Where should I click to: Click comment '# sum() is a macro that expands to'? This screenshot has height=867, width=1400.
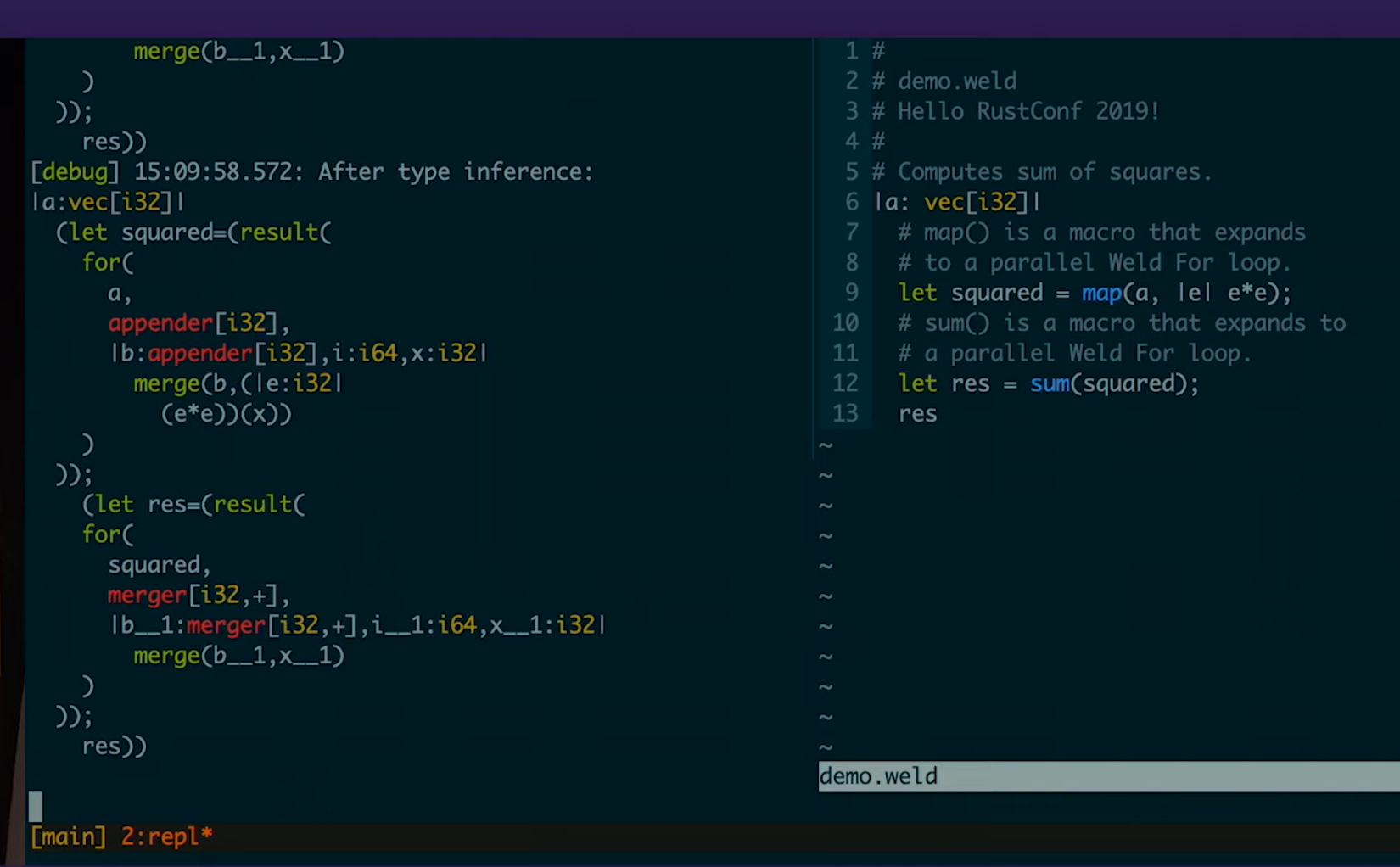(1122, 323)
